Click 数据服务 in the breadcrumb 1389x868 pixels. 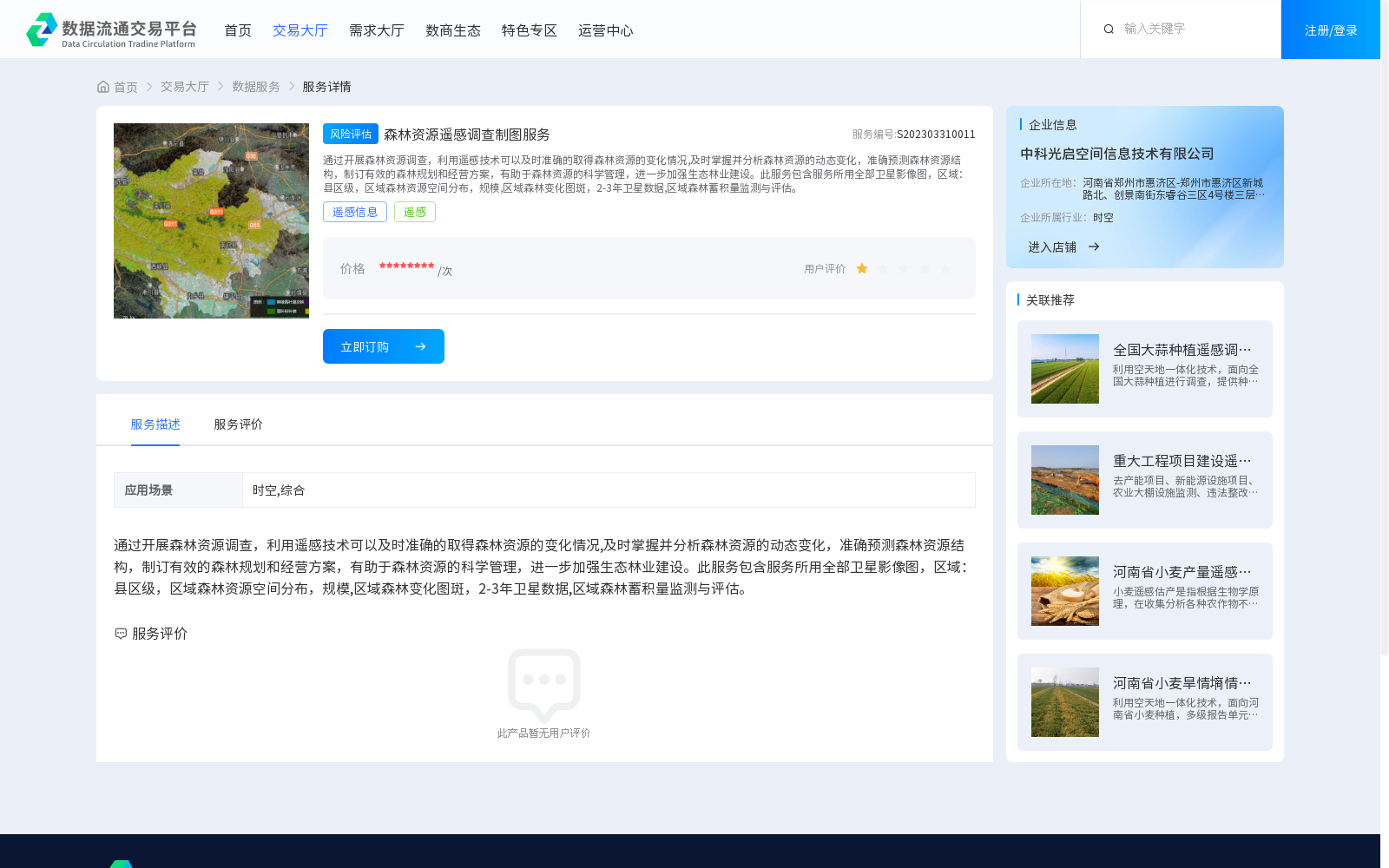[x=256, y=87]
